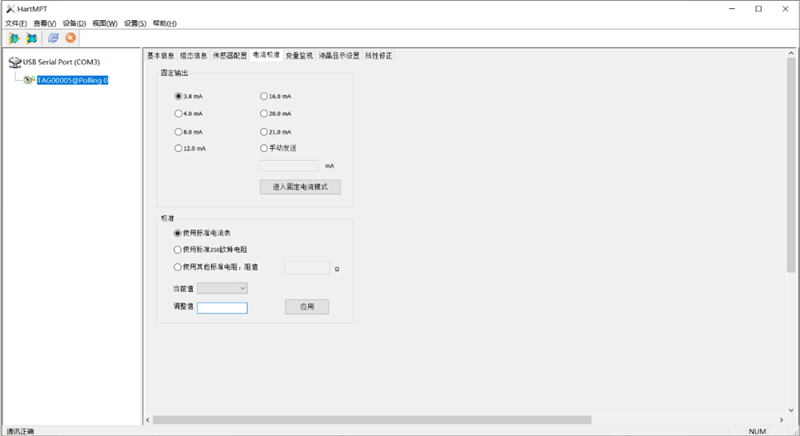Click the NUM status bar indicator
This screenshot has width=800, height=436.
point(757,431)
